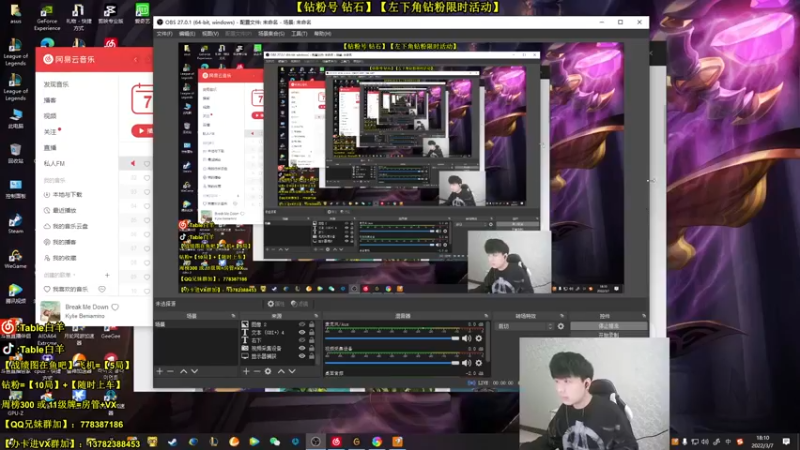Toggle visibility of the 文本 (GDI+) 4 source
Screen dimensions: 800x450
pos(302,332)
